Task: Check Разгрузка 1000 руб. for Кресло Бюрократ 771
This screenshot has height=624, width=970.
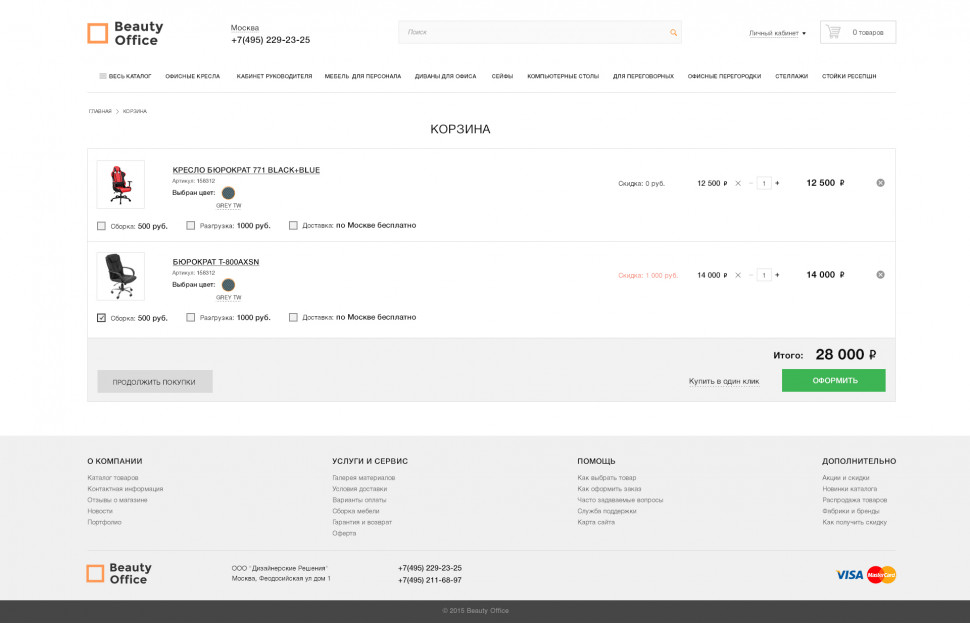Action: click(191, 226)
